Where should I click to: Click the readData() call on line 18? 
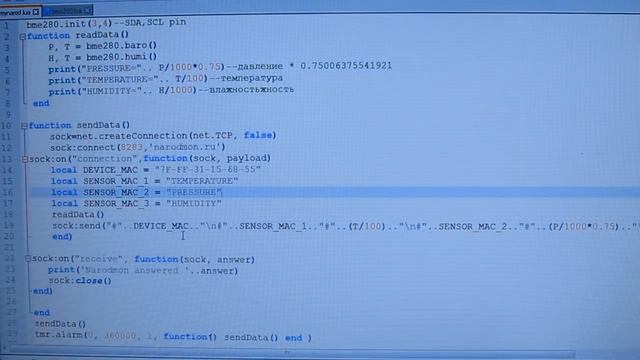[78, 214]
